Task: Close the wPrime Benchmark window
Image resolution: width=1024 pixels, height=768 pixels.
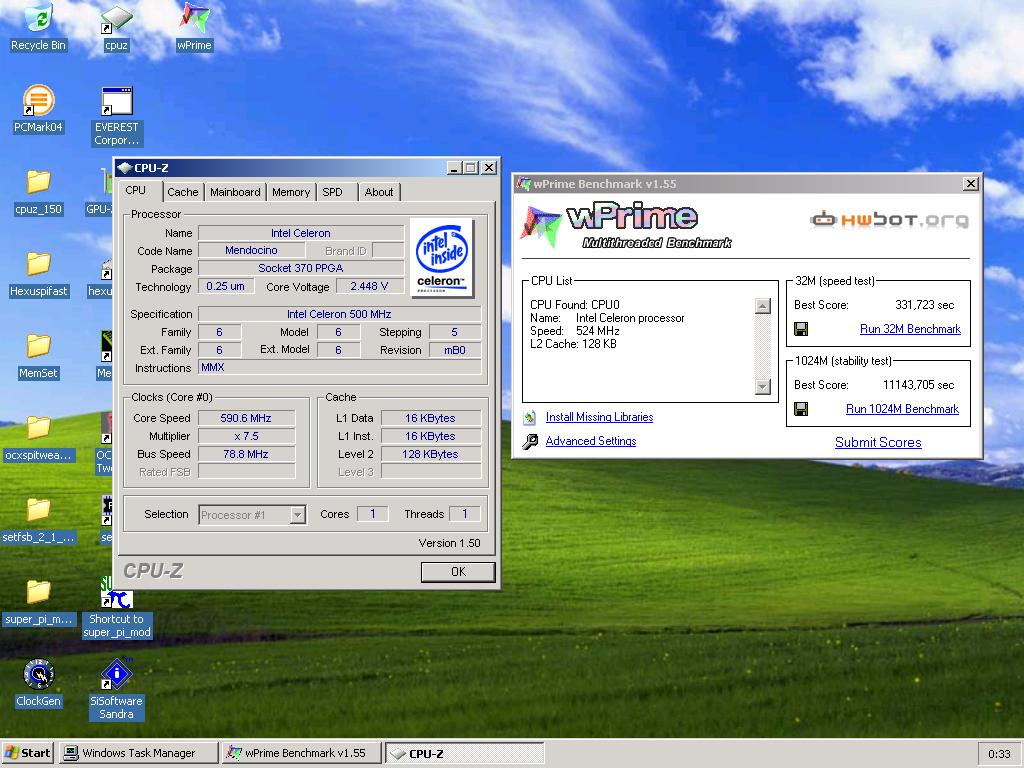Action: click(970, 184)
